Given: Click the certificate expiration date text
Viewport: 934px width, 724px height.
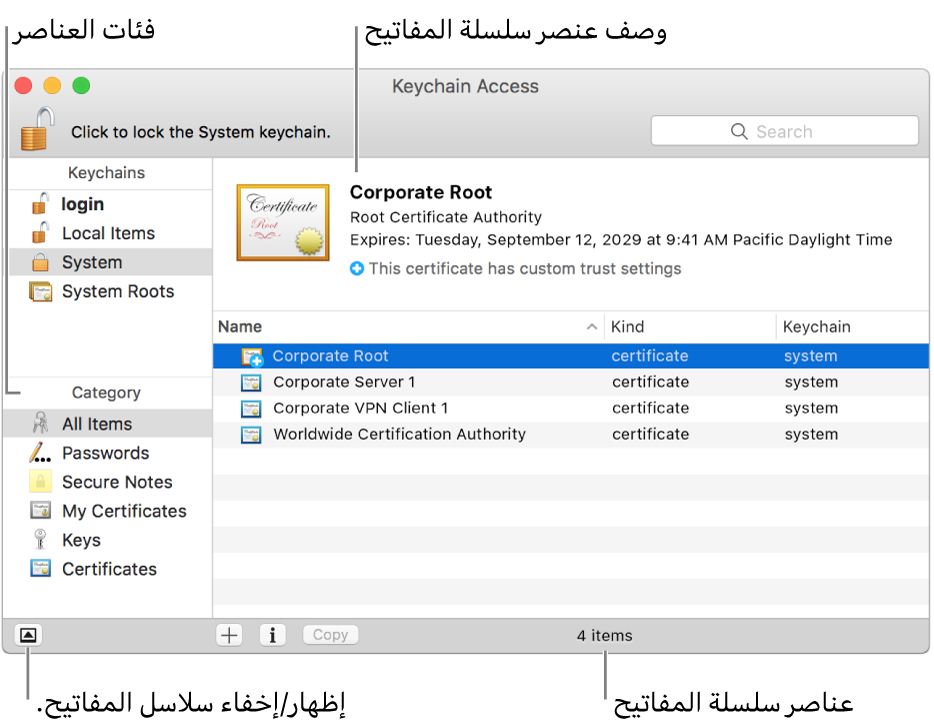Looking at the screenshot, I should pos(621,240).
